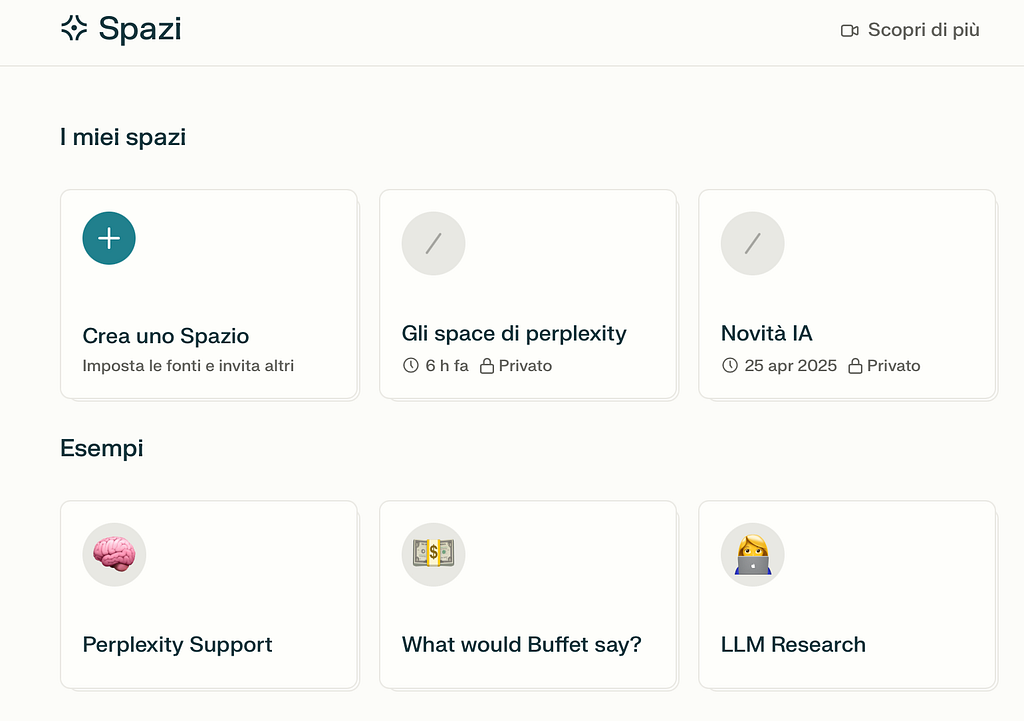Click the money emoji icon of Buffet space
The width and height of the screenshot is (1024, 721).
point(434,554)
